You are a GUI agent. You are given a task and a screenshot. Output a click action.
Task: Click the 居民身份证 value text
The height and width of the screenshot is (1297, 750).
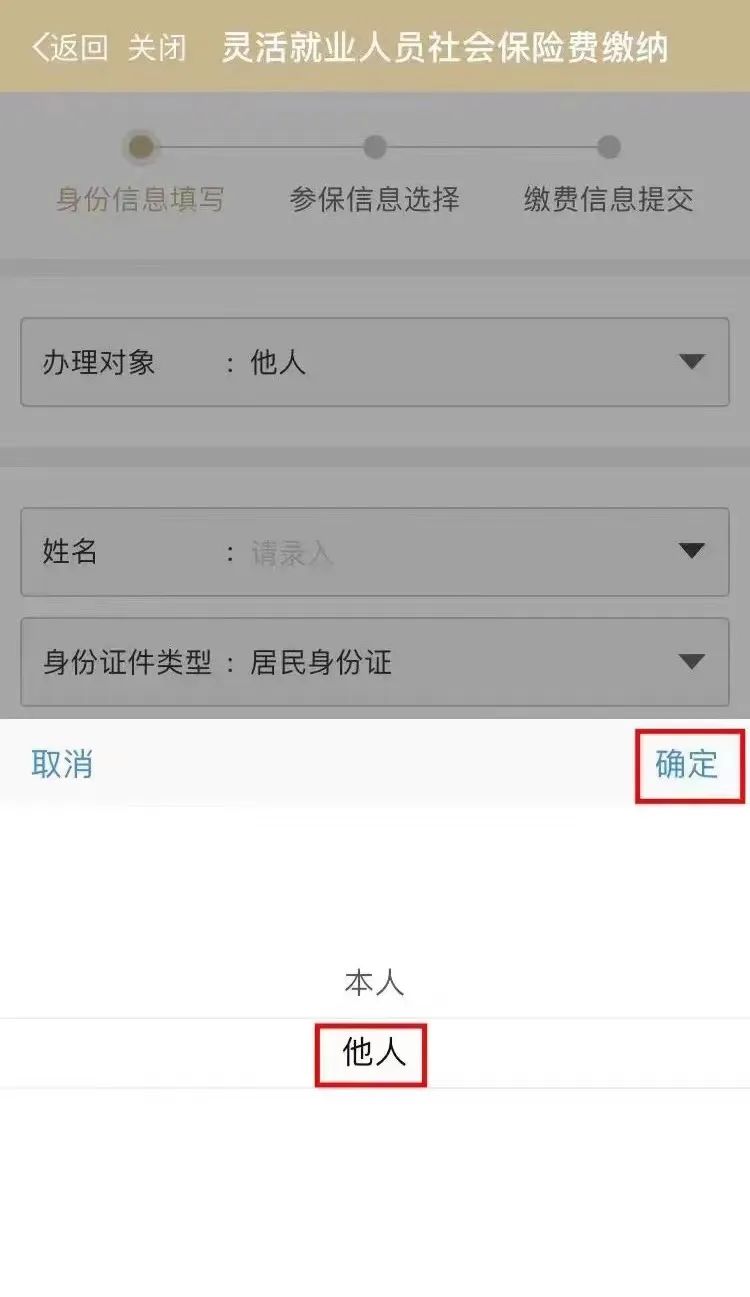321,662
